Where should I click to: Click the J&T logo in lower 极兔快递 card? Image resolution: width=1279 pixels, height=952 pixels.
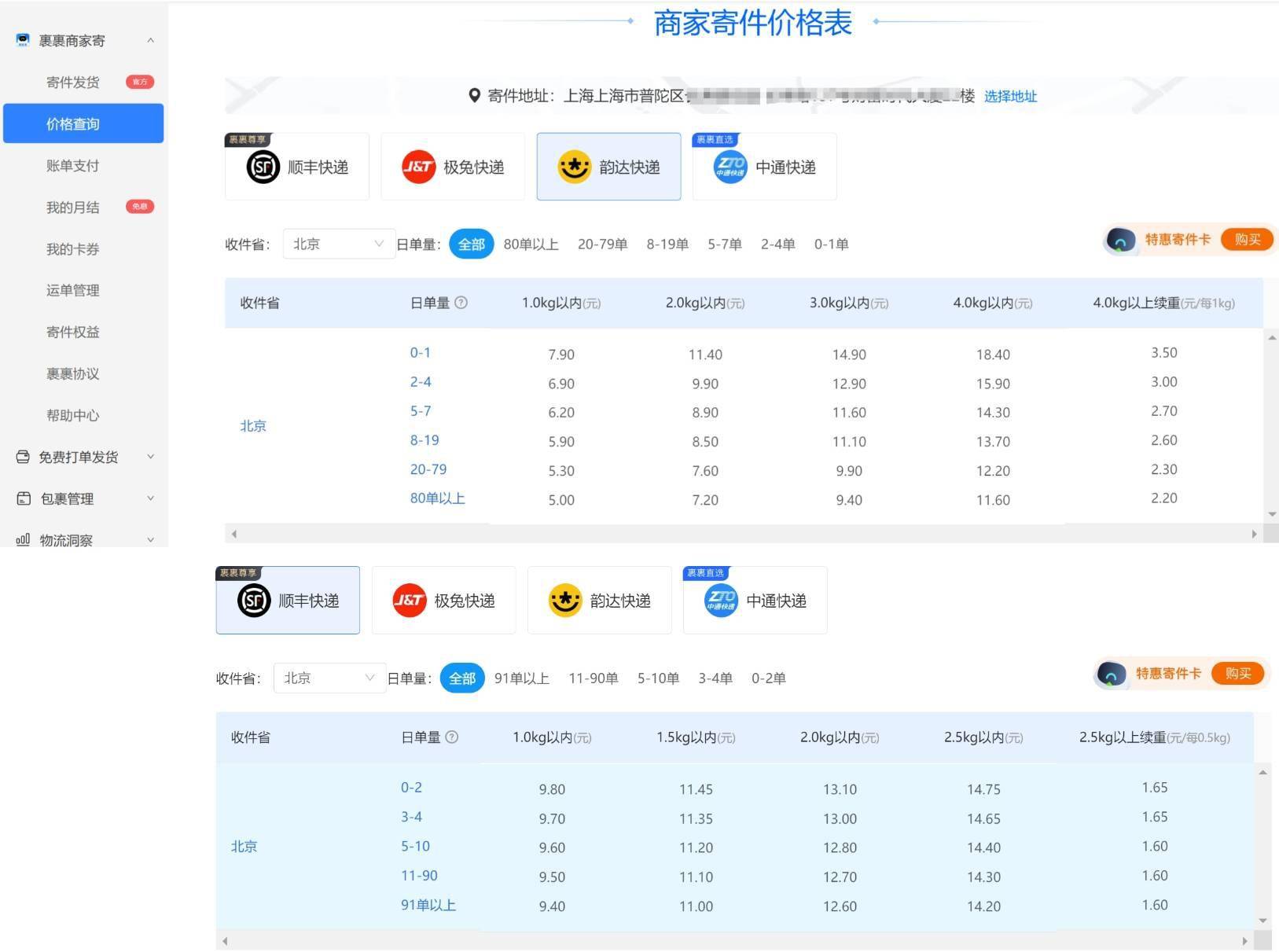pyautogui.click(x=409, y=601)
